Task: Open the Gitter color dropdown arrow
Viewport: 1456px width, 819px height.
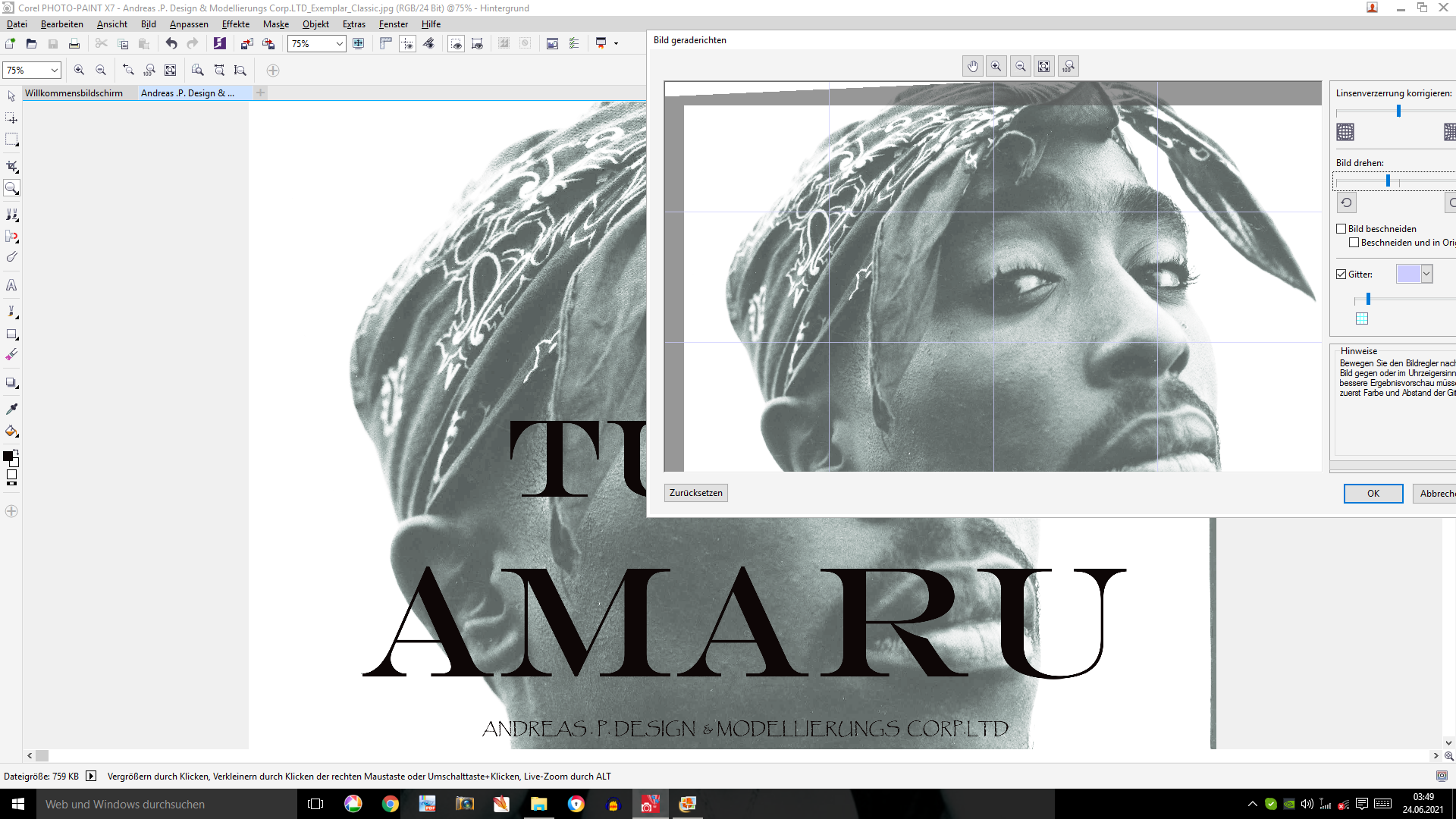Action: [x=1426, y=274]
